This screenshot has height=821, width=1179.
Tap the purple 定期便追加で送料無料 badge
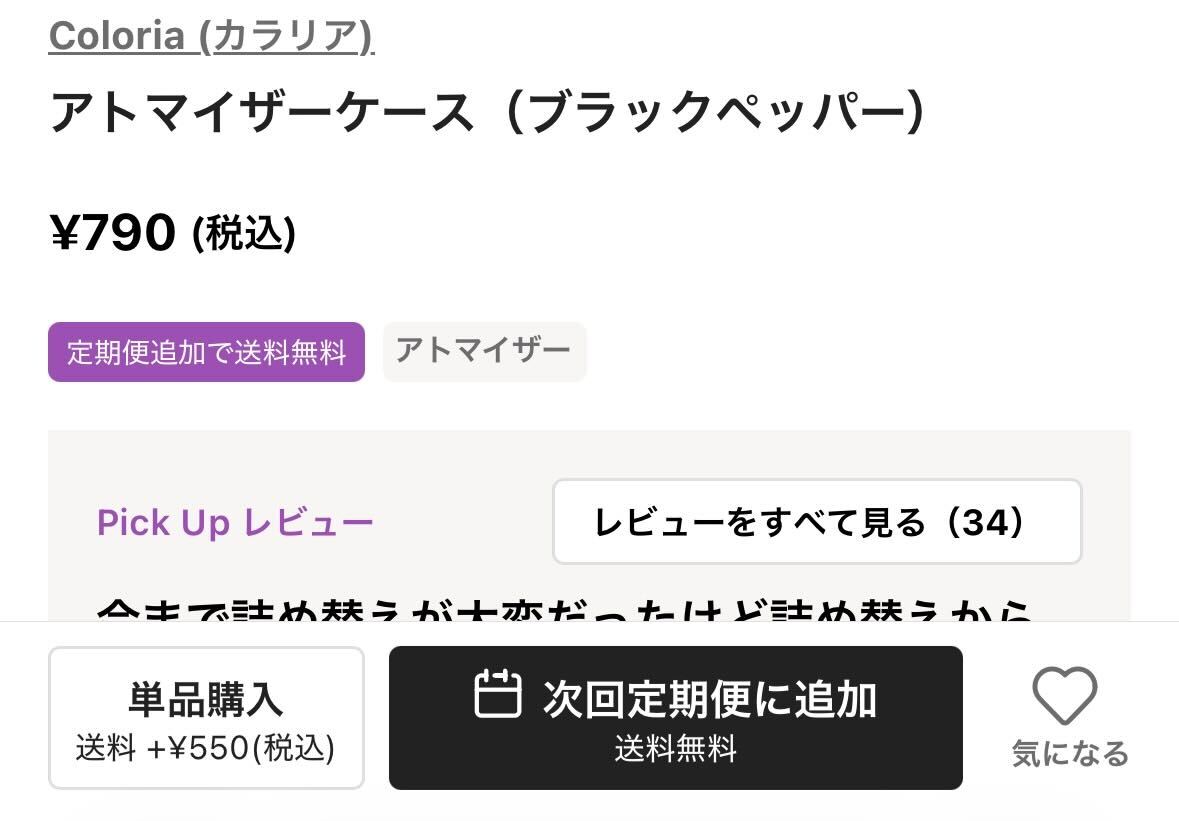[206, 352]
